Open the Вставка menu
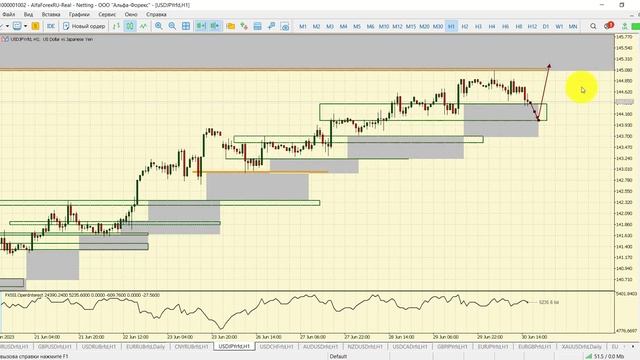The width and height of the screenshot is (640, 360). point(51,14)
